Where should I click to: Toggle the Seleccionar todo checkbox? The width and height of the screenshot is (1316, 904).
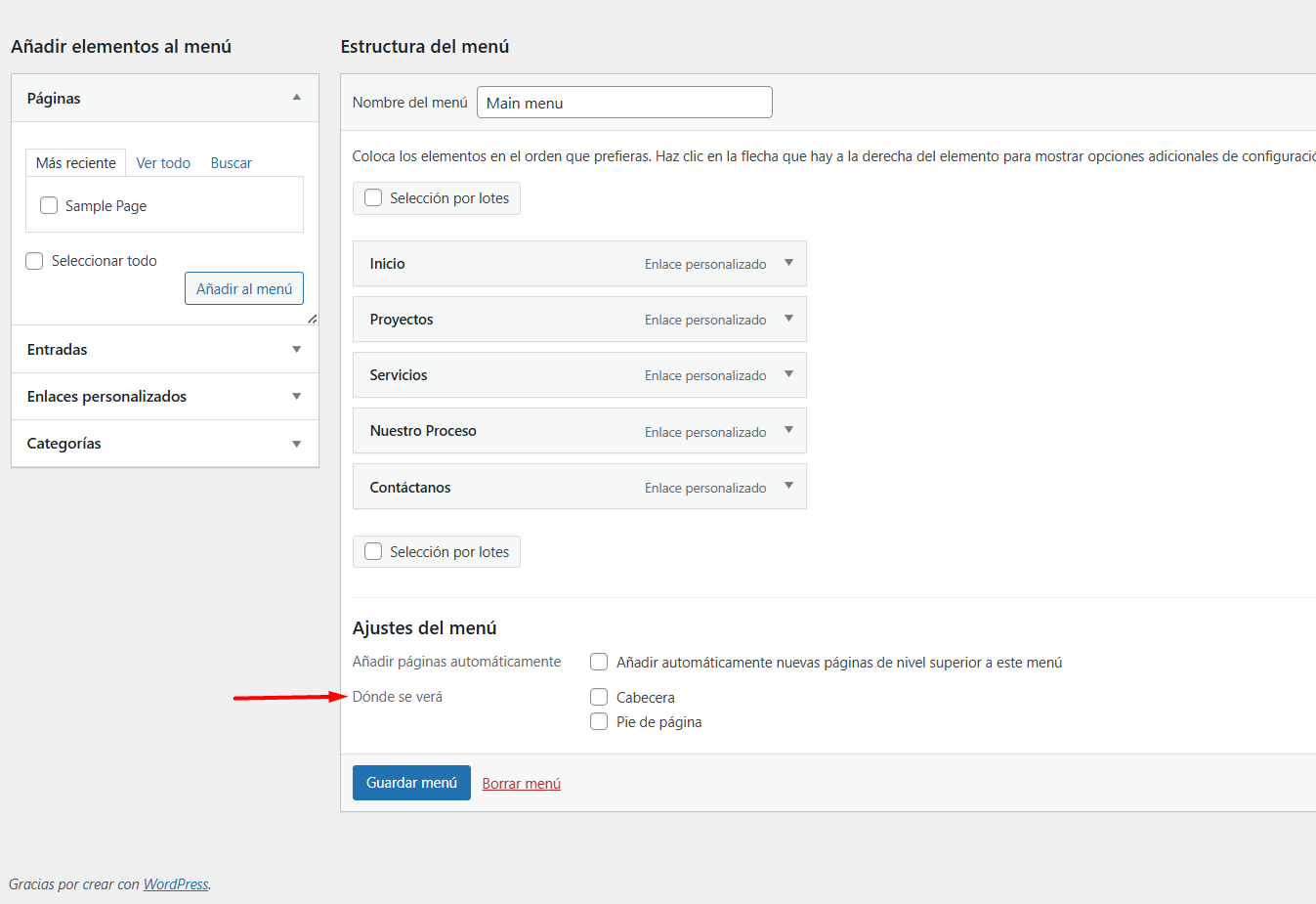34,261
